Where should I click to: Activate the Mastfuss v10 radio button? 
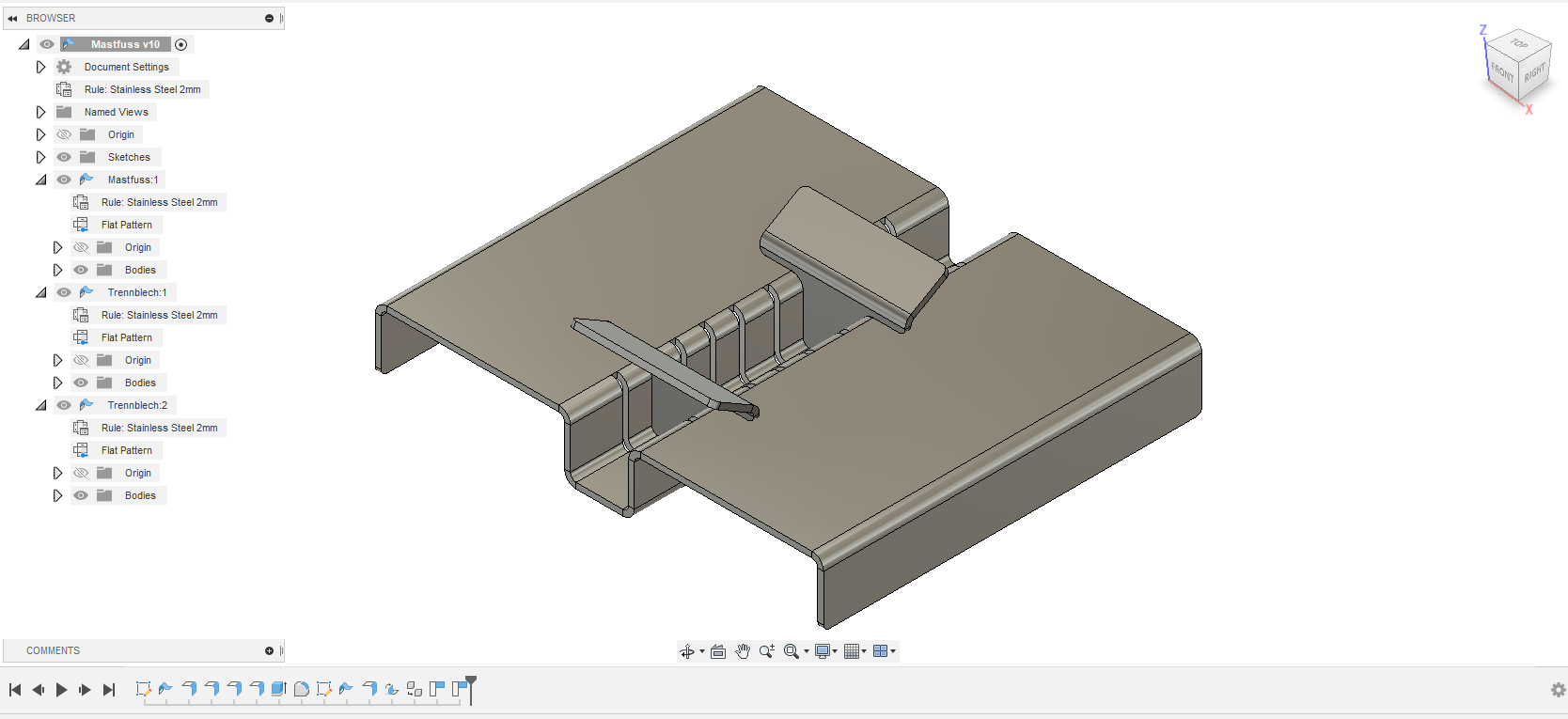[181, 44]
